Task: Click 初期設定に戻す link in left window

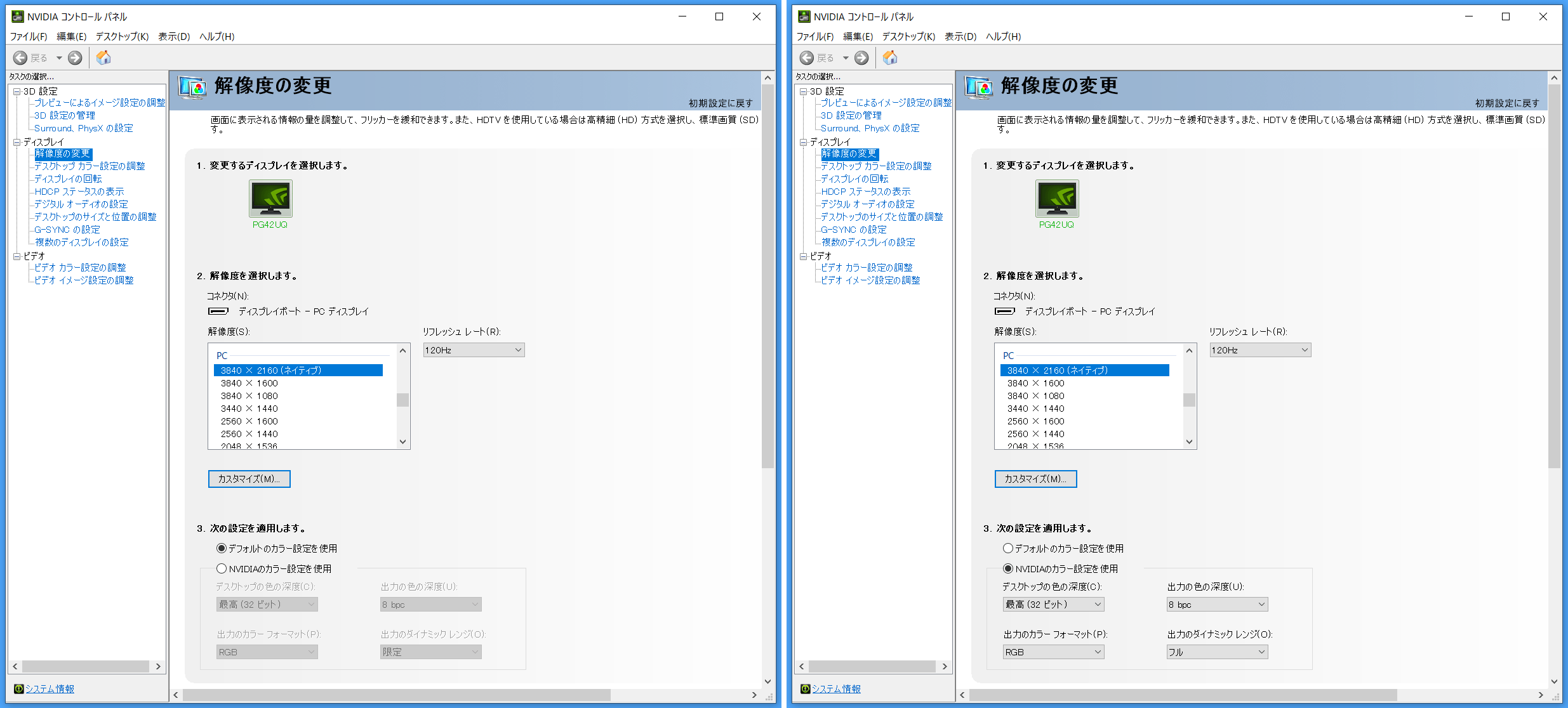Action: pos(721,103)
